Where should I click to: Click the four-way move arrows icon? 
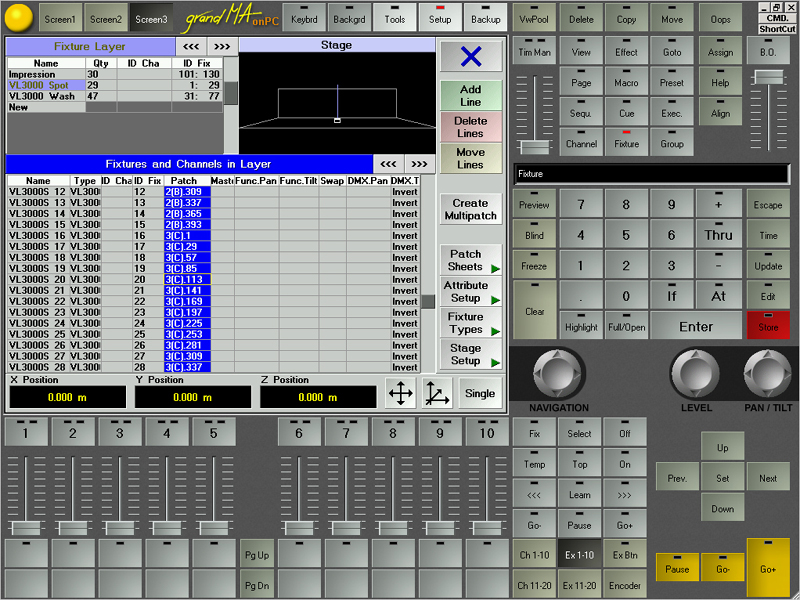400,394
